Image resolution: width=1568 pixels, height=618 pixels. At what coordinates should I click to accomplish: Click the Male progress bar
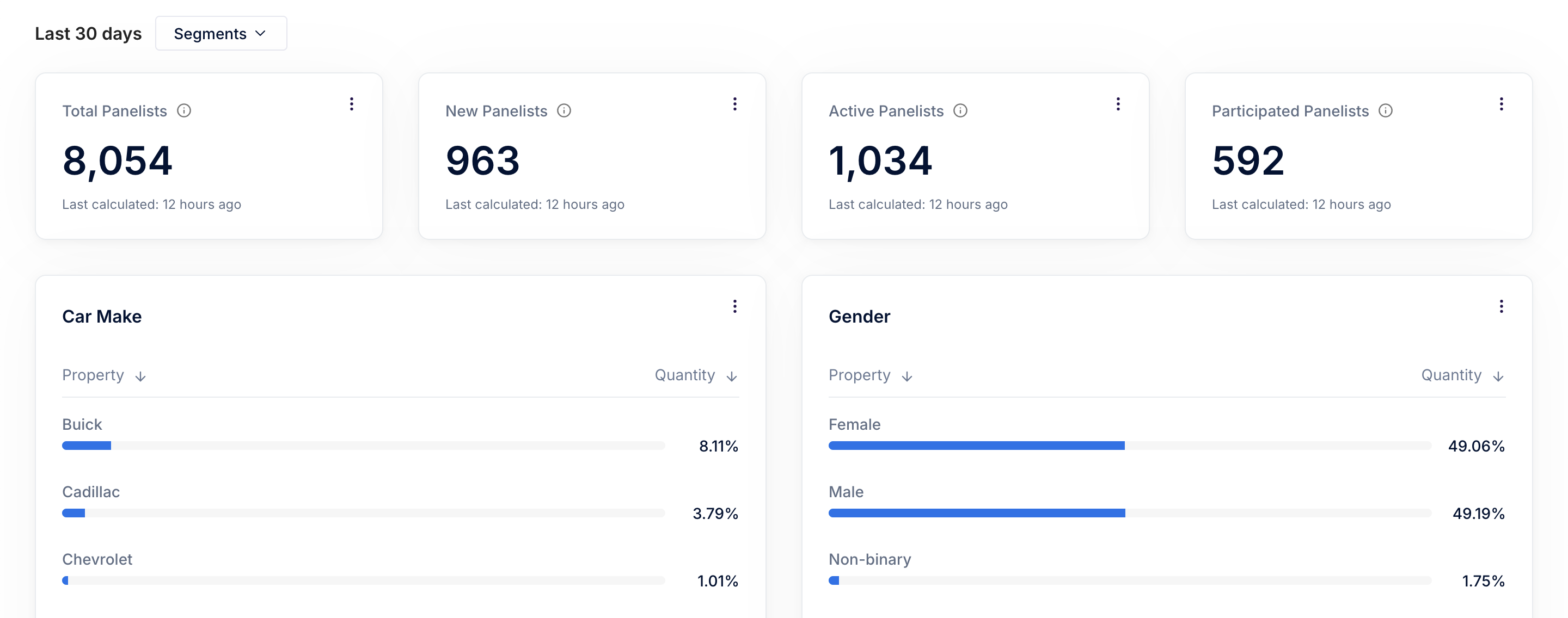1130,514
